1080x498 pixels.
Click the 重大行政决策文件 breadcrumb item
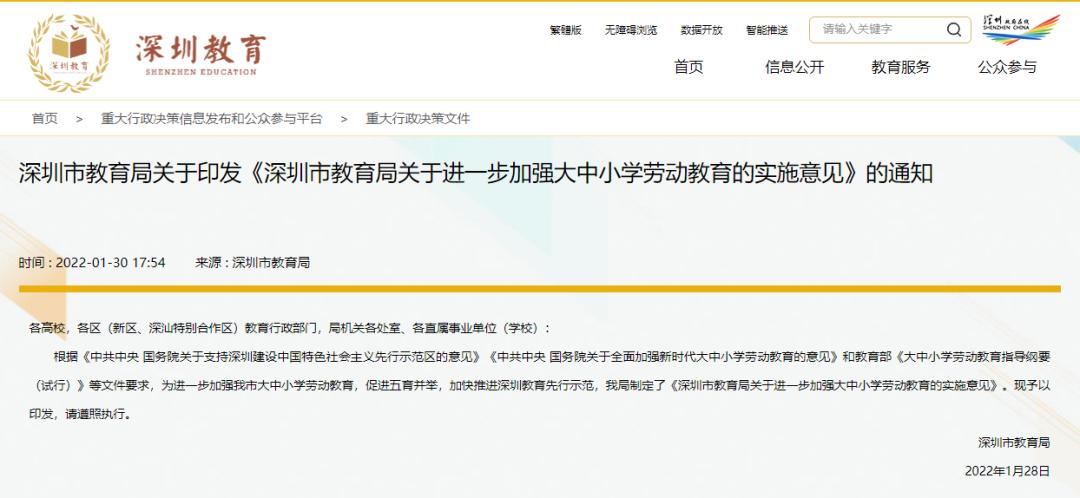coord(417,118)
